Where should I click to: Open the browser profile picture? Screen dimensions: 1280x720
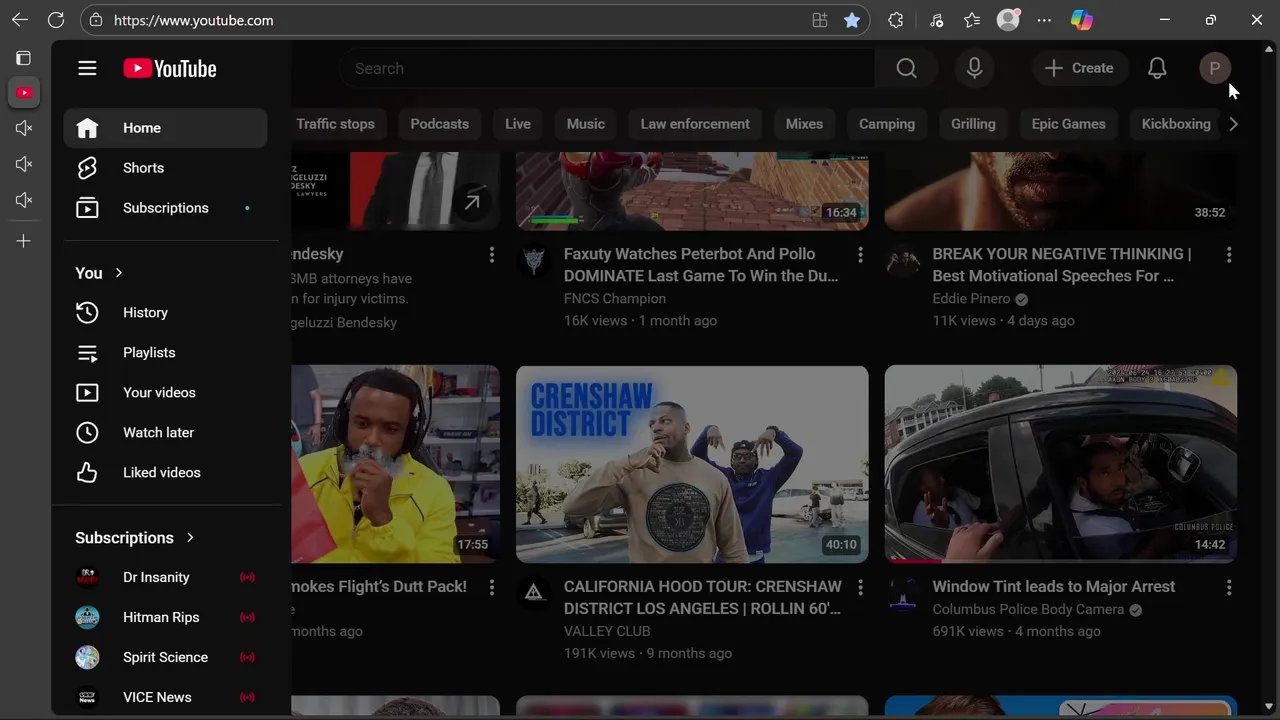coord(1008,20)
